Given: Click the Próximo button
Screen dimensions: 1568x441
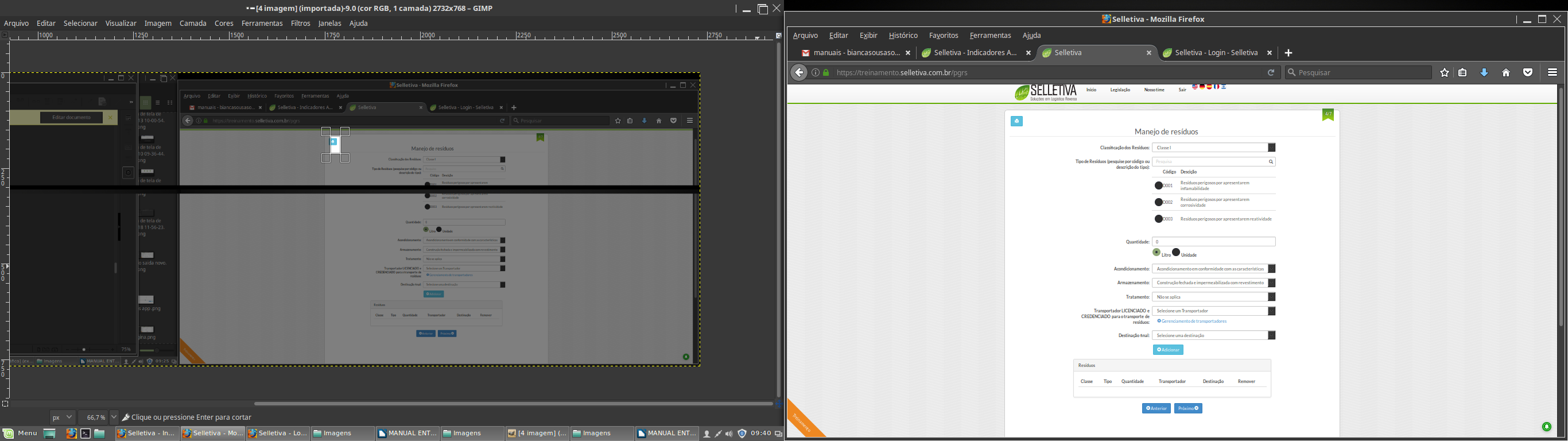Looking at the screenshot, I should 1188,409.
